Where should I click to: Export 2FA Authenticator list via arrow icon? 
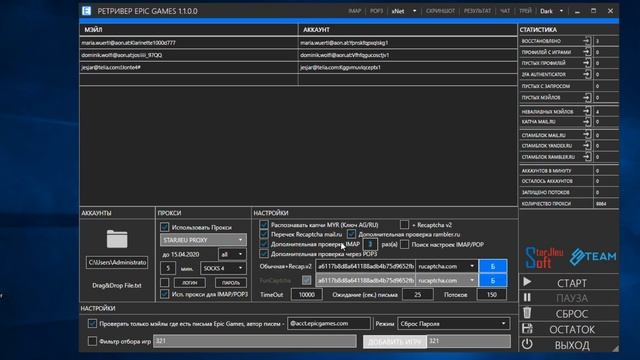pos(587,74)
